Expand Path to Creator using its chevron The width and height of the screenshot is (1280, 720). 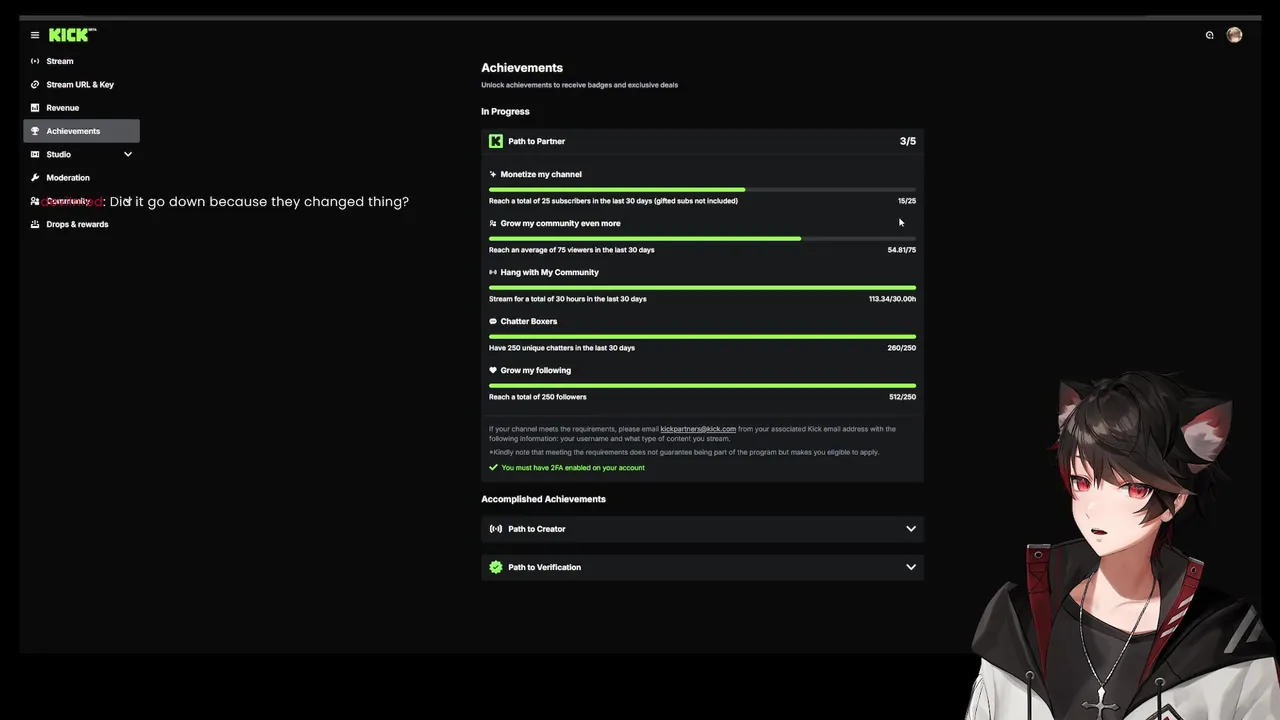[x=910, y=529]
